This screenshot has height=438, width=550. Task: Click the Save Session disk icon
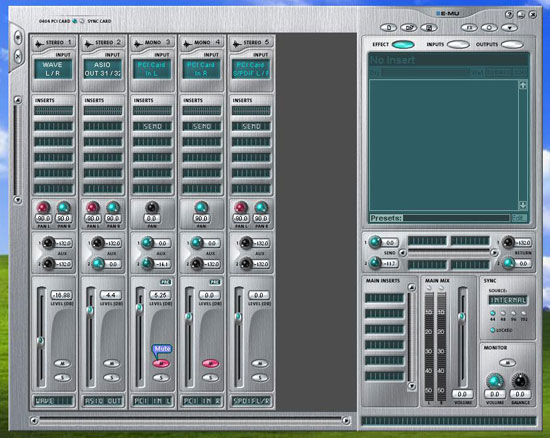(429, 27)
